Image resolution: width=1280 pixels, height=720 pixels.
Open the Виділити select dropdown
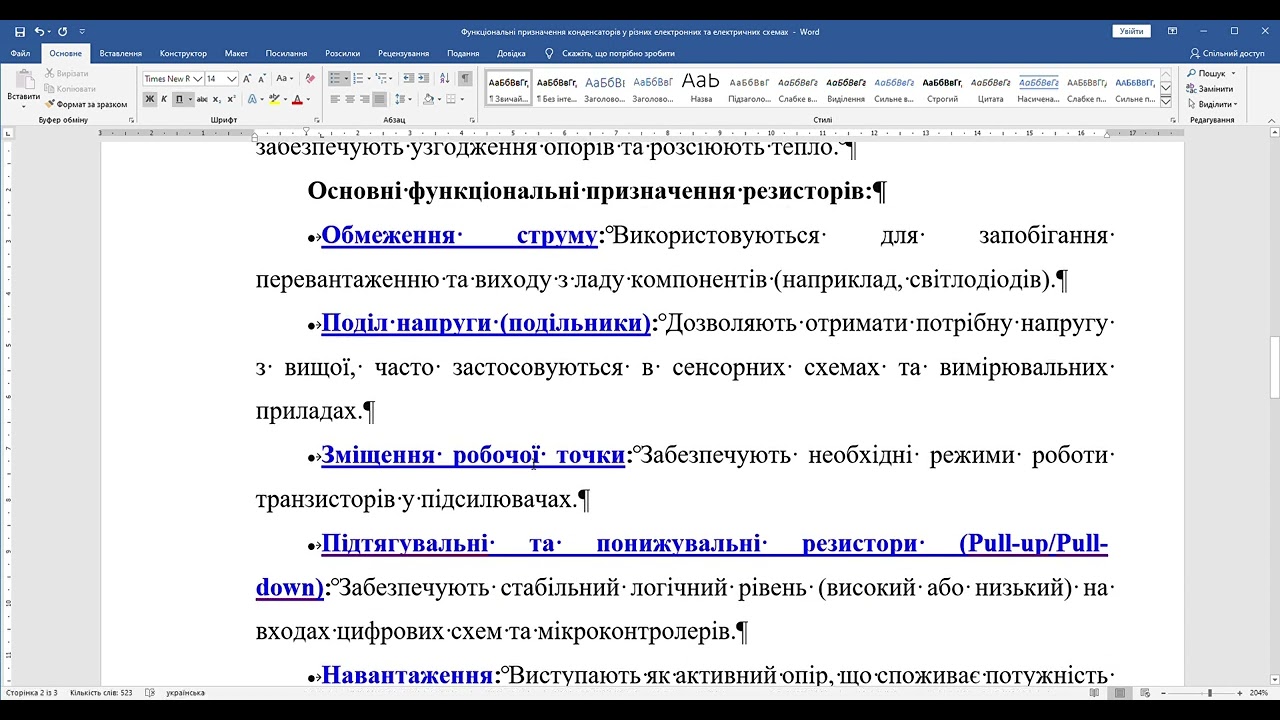(x=1212, y=104)
